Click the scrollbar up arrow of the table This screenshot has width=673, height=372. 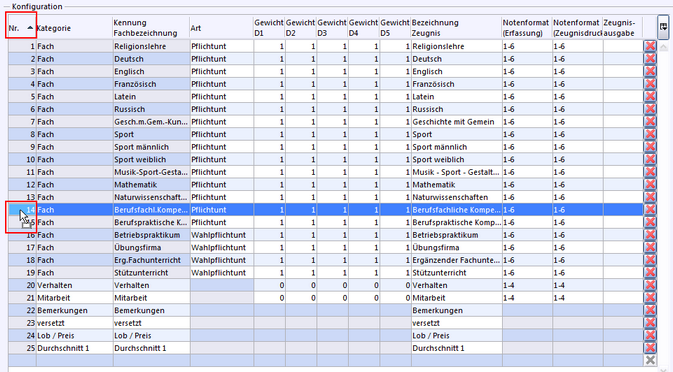[x=663, y=47]
